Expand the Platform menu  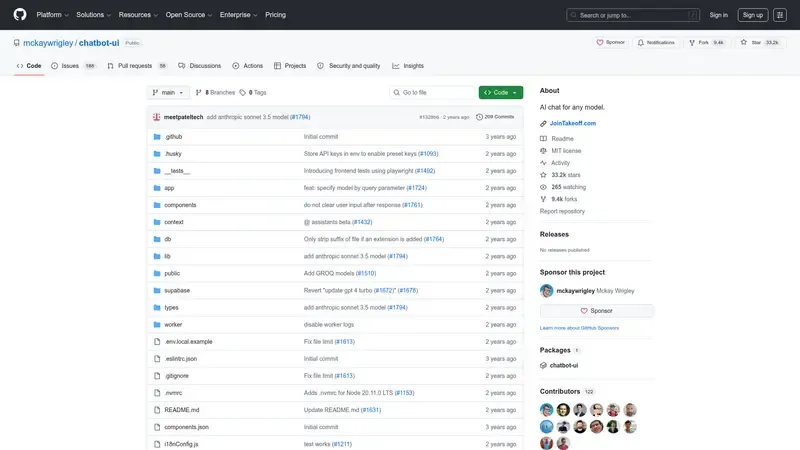(x=53, y=15)
